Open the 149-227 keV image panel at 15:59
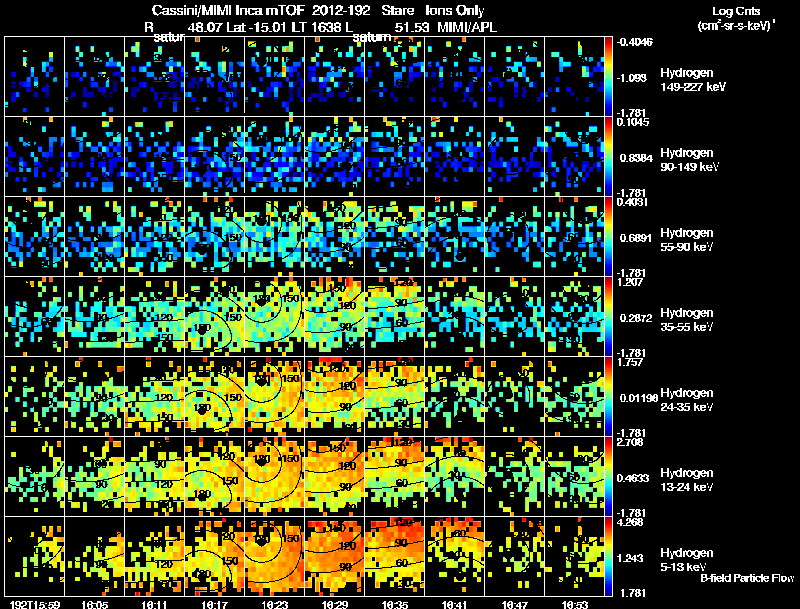800x609 pixels. [x=34, y=76]
